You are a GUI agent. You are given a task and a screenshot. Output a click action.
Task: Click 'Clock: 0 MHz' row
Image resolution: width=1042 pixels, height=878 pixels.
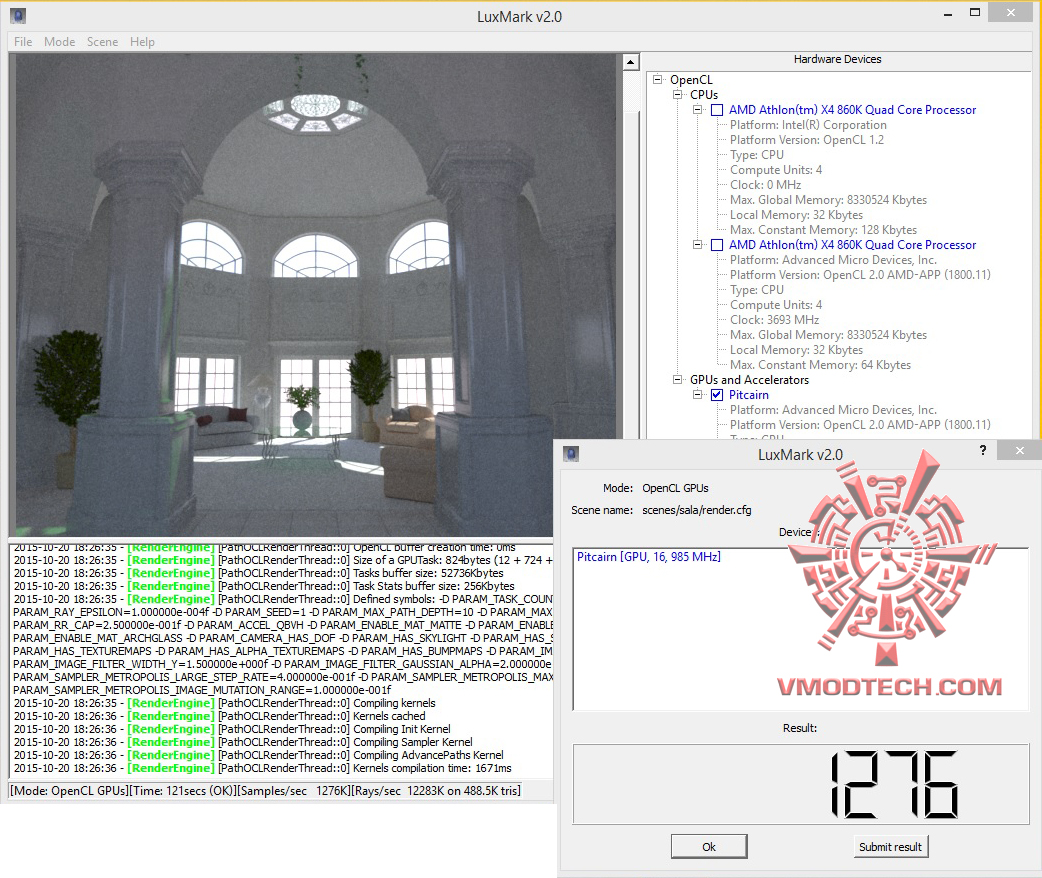pyautogui.click(x=766, y=185)
